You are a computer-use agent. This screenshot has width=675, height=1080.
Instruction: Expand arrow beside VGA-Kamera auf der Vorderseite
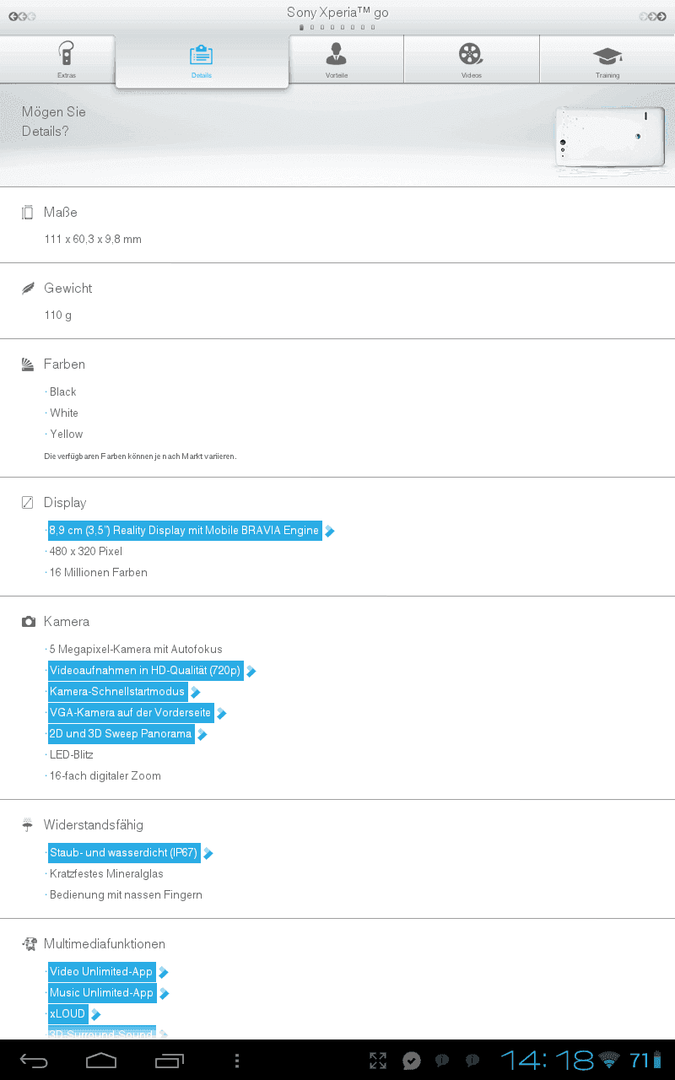[222, 714]
